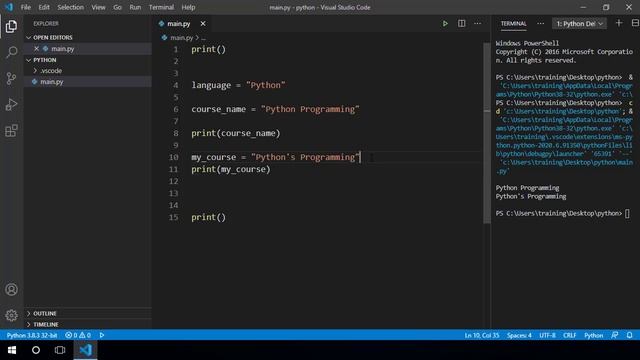Open the feedback icon in status bar
Viewport: 640px width, 360px height.
tap(615, 335)
